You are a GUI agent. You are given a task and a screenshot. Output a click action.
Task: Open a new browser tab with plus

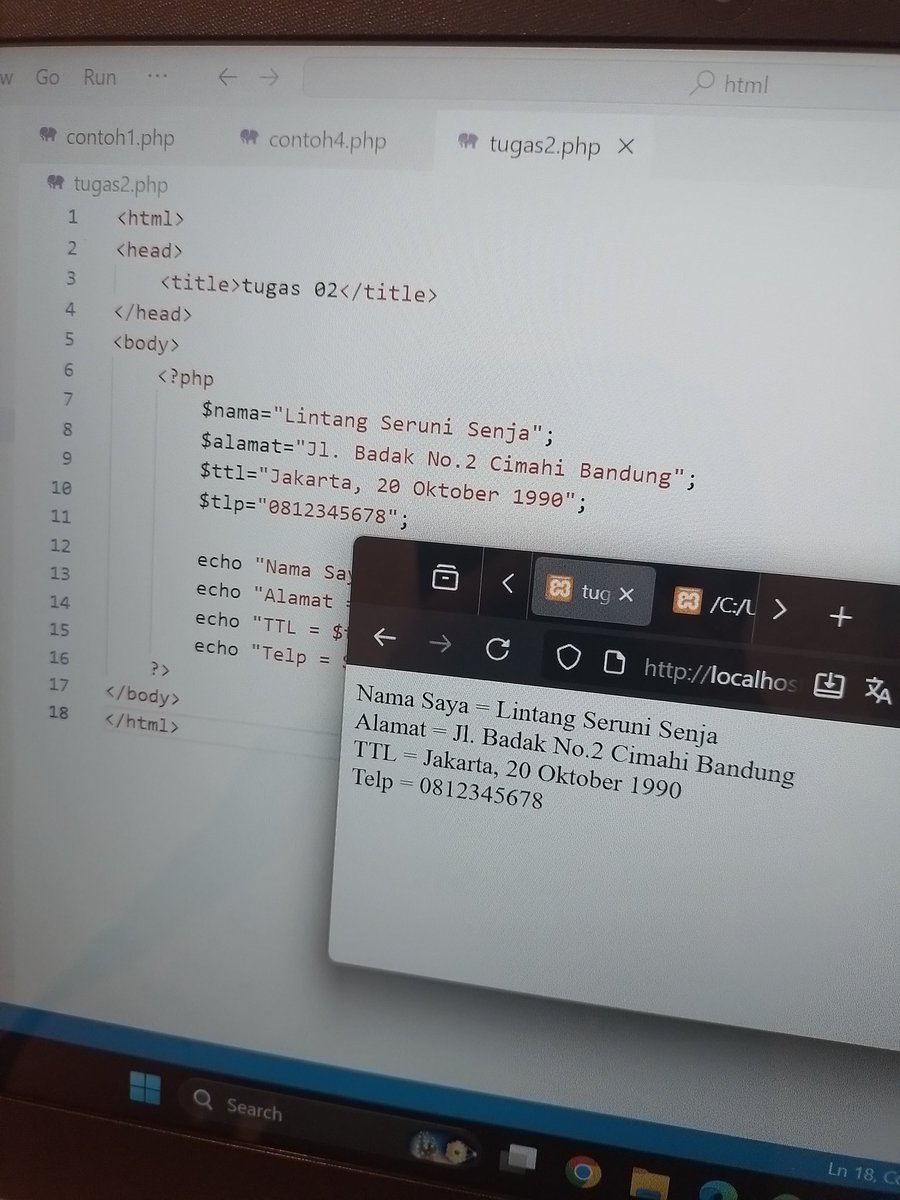pyautogui.click(x=841, y=617)
